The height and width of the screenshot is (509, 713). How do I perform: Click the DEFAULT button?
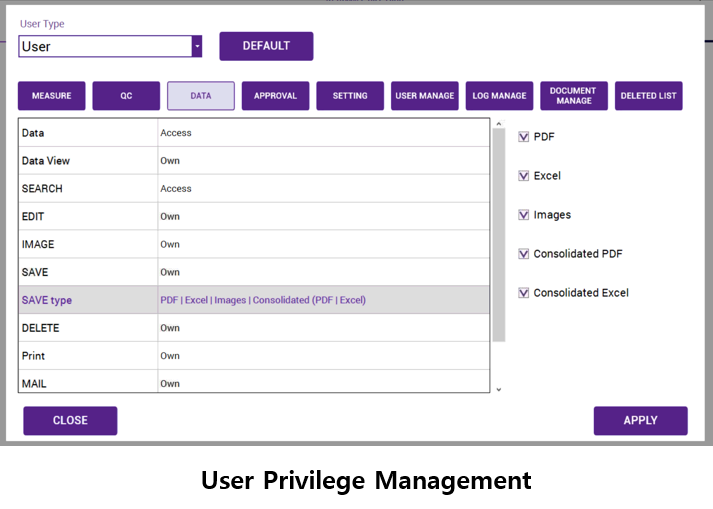(x=266, y=46)
